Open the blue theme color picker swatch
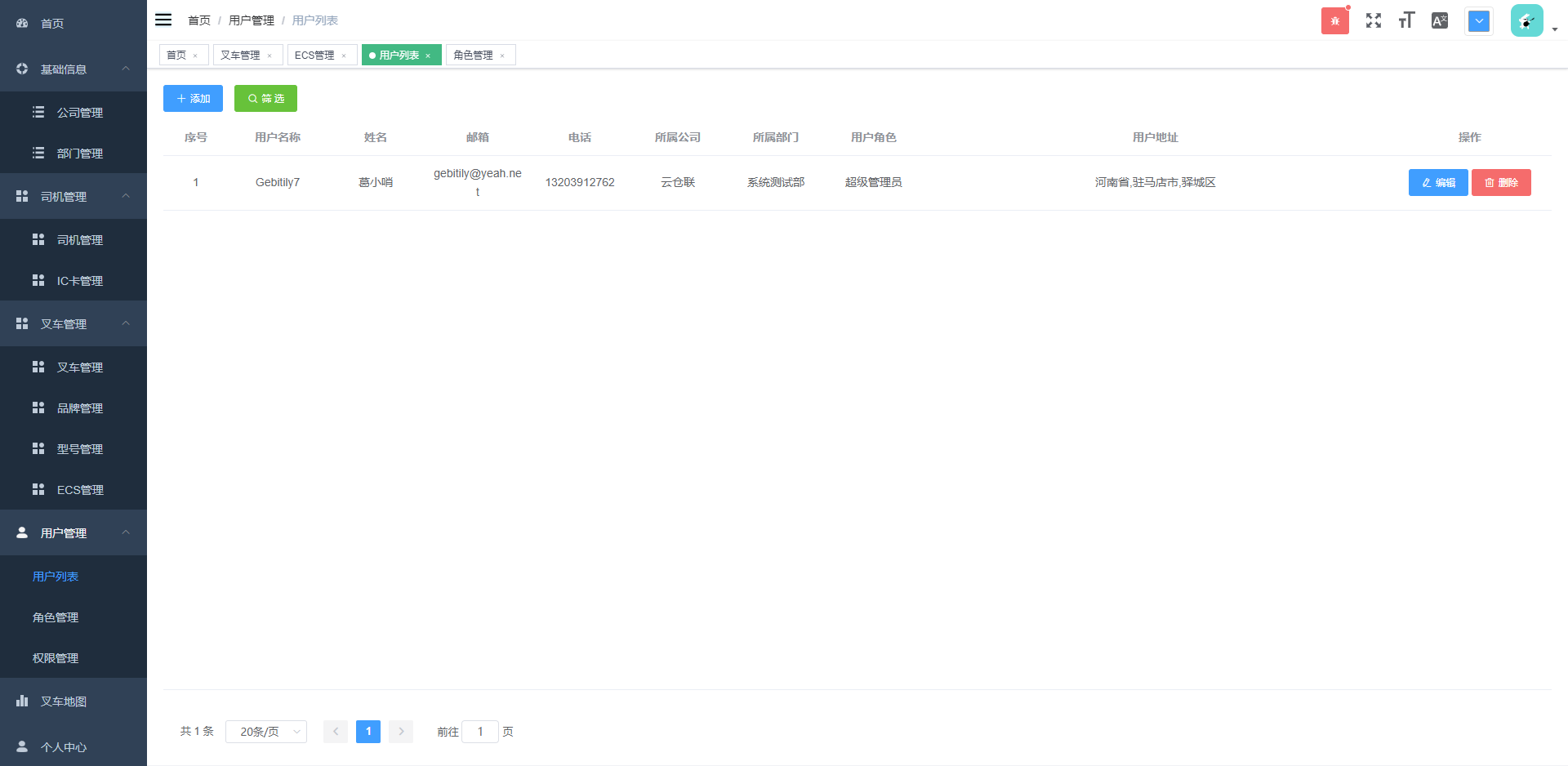This screenshot has height=766, width=1568. pos(1479,21)
